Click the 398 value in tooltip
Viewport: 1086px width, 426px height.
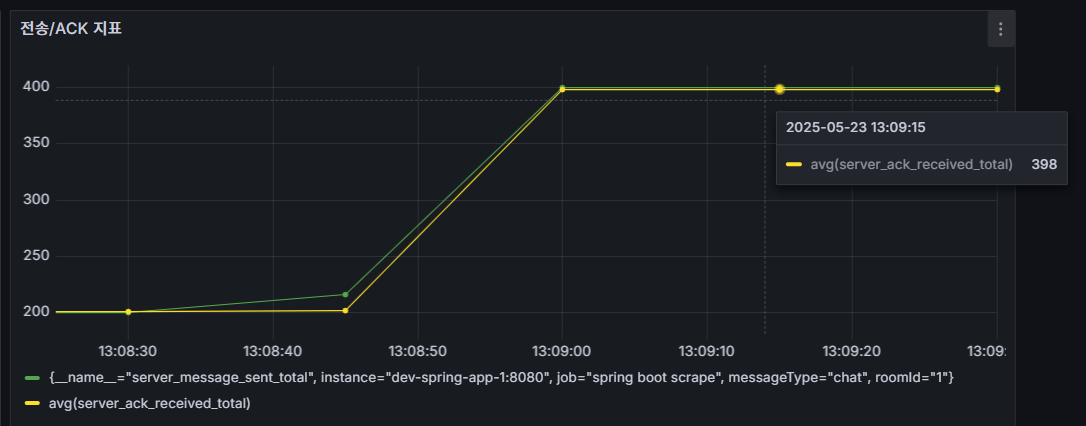tap(1044, 164)
